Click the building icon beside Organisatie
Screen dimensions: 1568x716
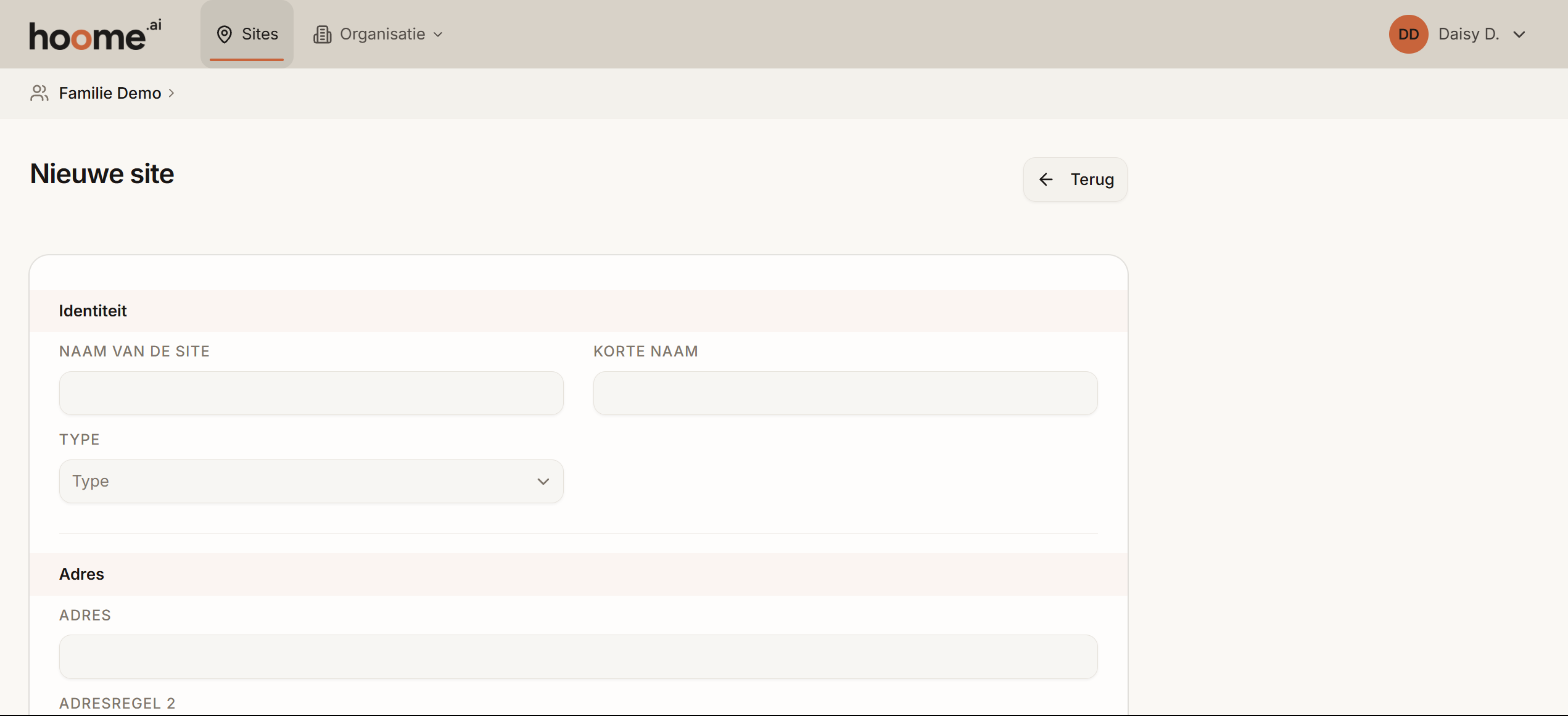point(322,34)
